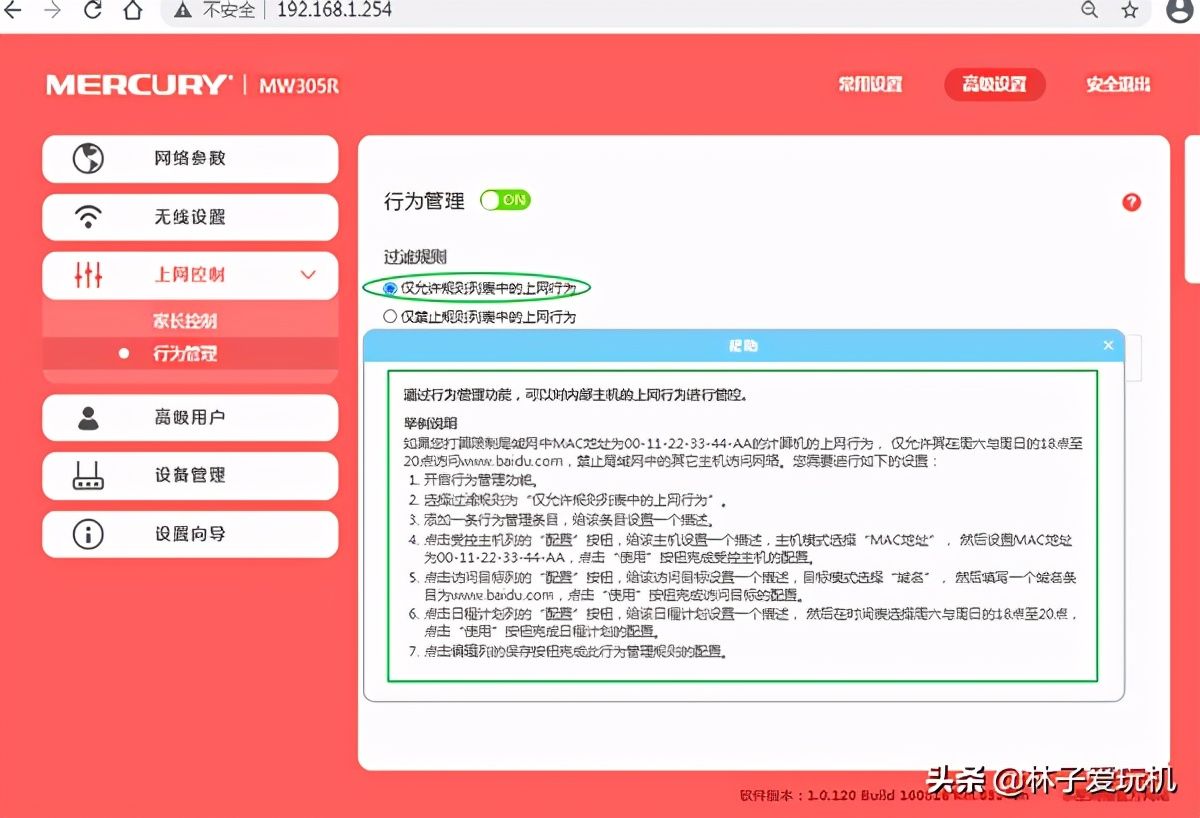Click the router icon for 设备管理
This screenshot has height=818, width=1200.
click(88, 475)
